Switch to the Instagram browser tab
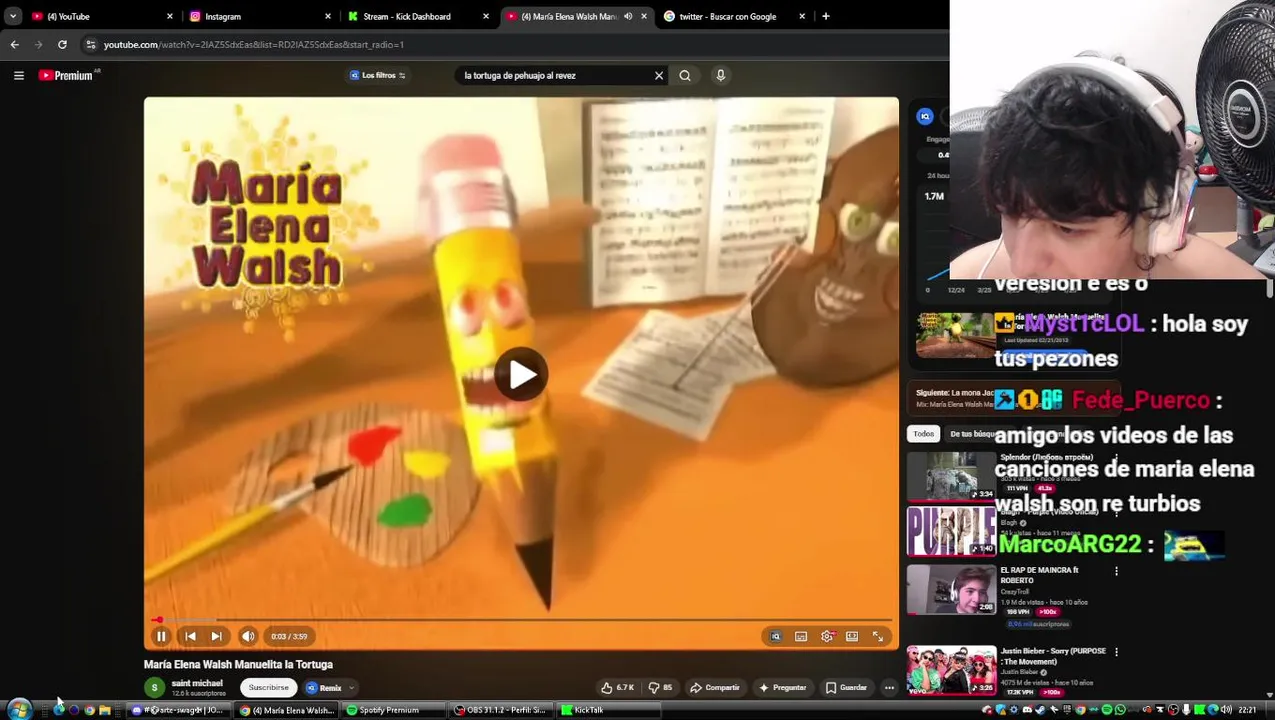This screenshot has height=720, width=1275. coord(258,16)
